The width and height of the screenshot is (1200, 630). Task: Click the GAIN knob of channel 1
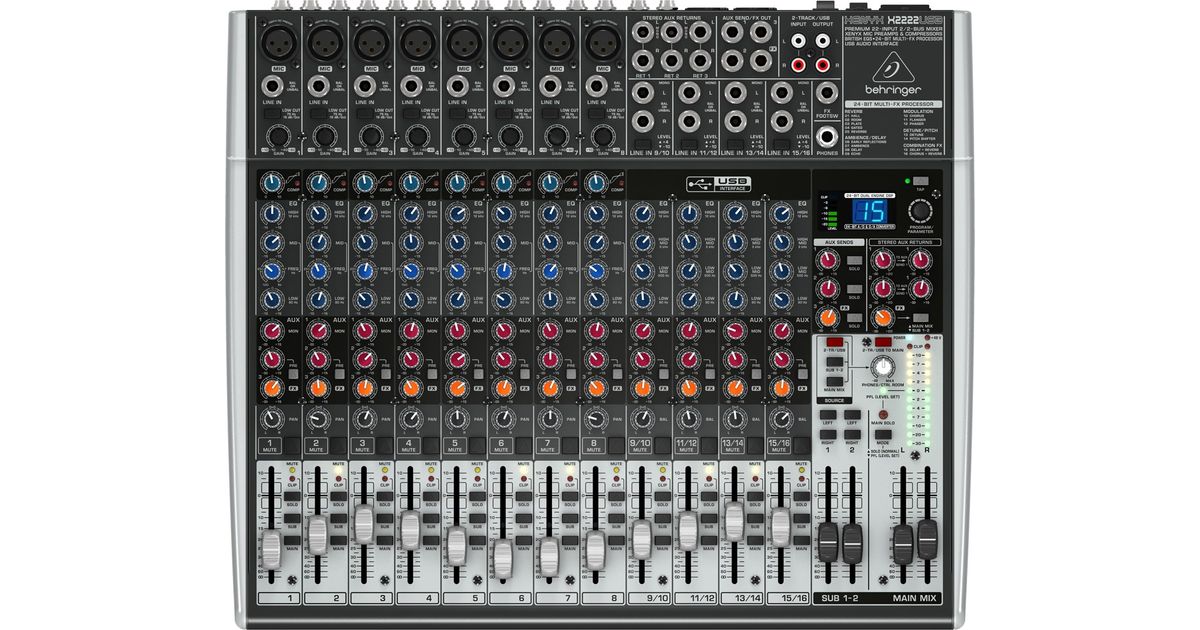(278, 135)
